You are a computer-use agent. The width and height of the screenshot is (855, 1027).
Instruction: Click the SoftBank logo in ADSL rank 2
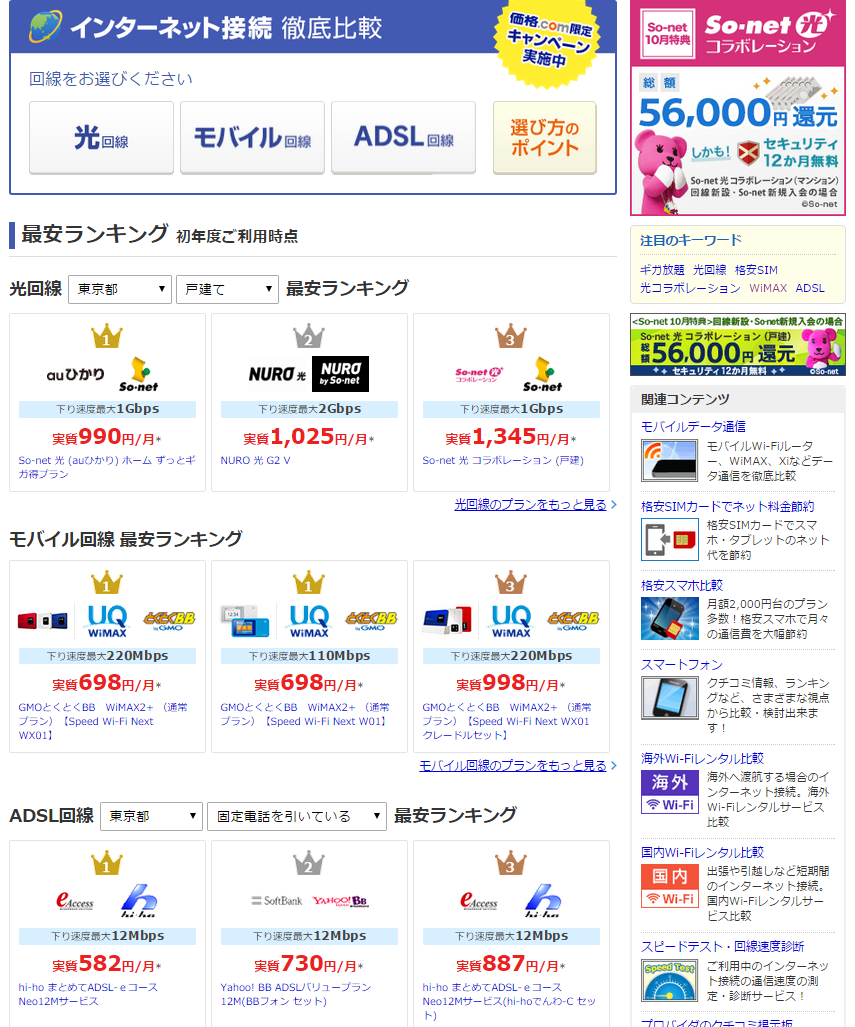pyautogui.click(x=277, y=901)
